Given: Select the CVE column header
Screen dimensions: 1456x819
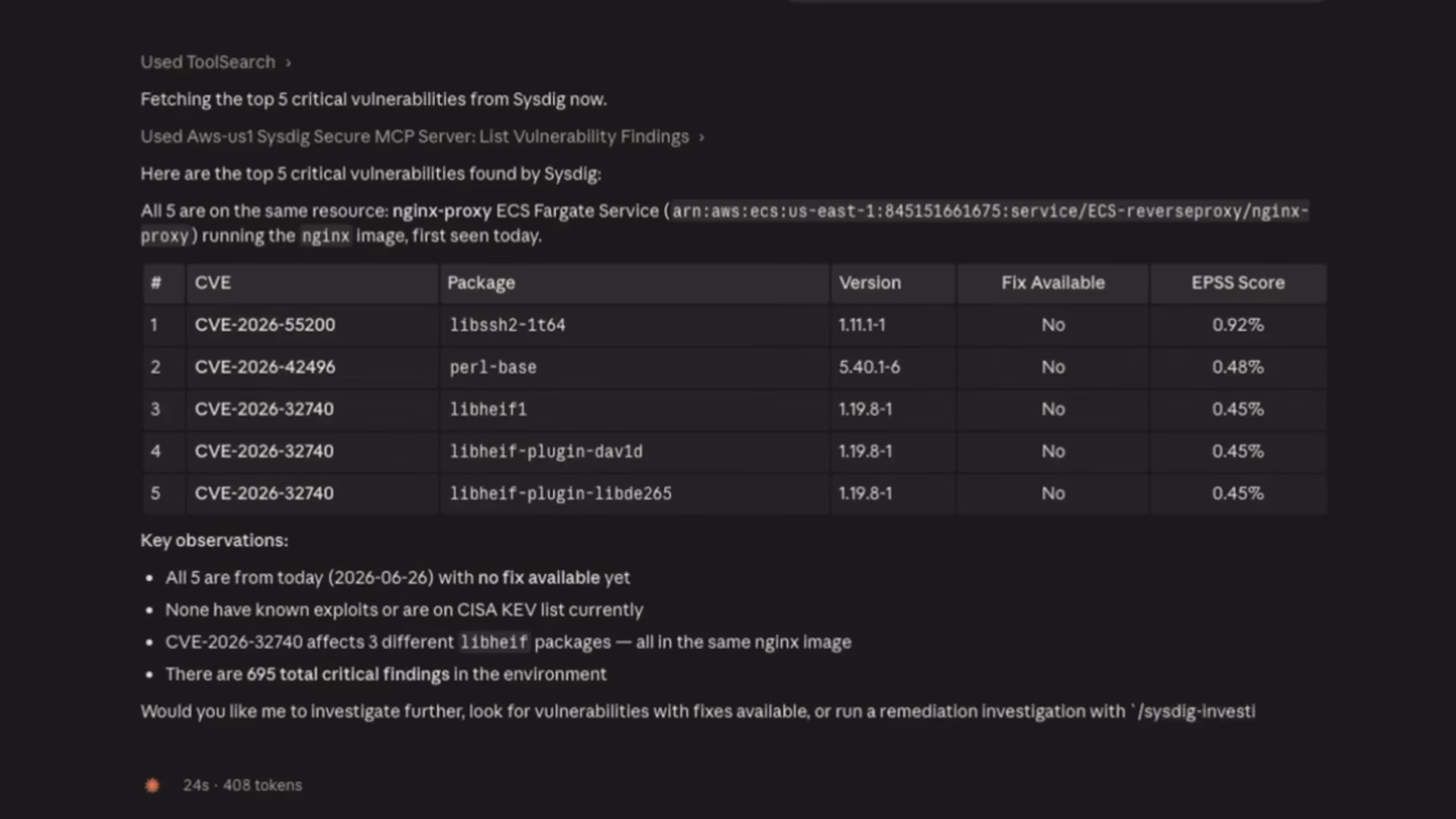Looking at the screenshot, I should click(x=213, y=283).
